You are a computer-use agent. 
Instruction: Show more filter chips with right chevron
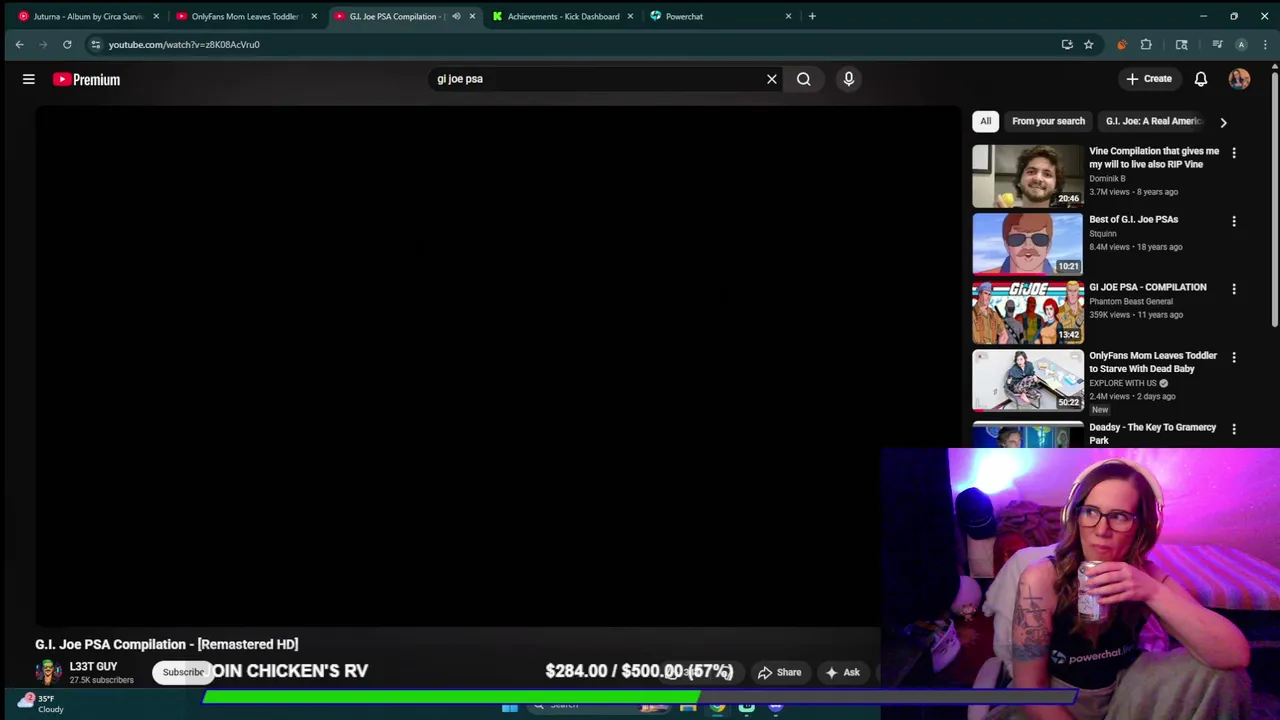(x=1223, y=122)
